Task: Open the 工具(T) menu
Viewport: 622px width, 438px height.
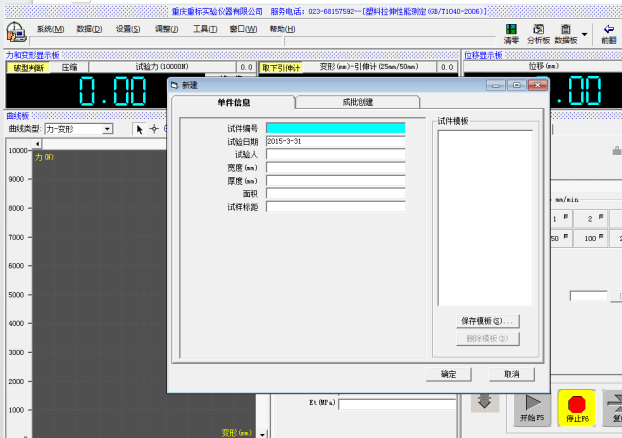Action: 206,29
